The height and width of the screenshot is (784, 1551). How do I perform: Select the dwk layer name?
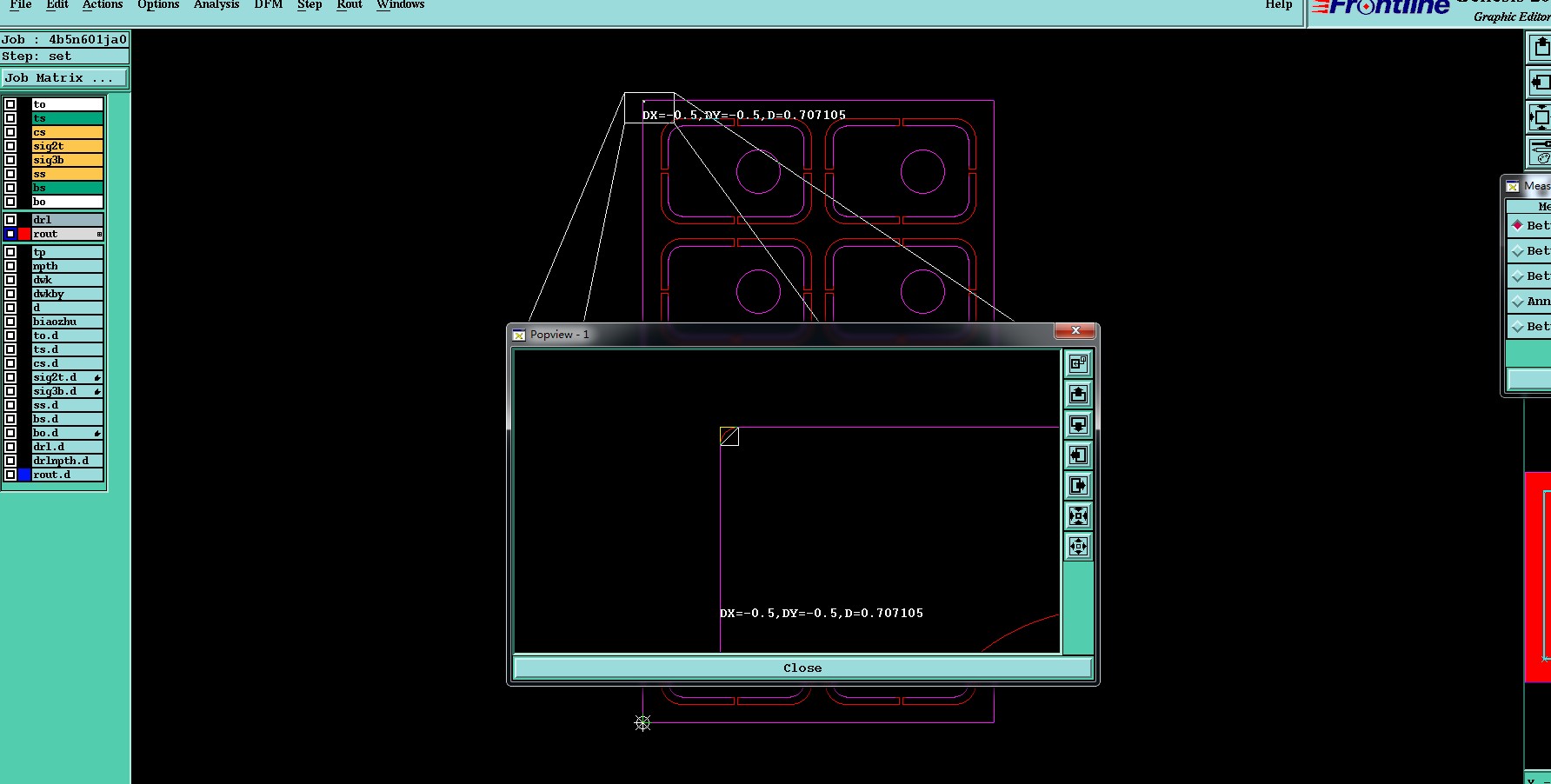[68, 280]
